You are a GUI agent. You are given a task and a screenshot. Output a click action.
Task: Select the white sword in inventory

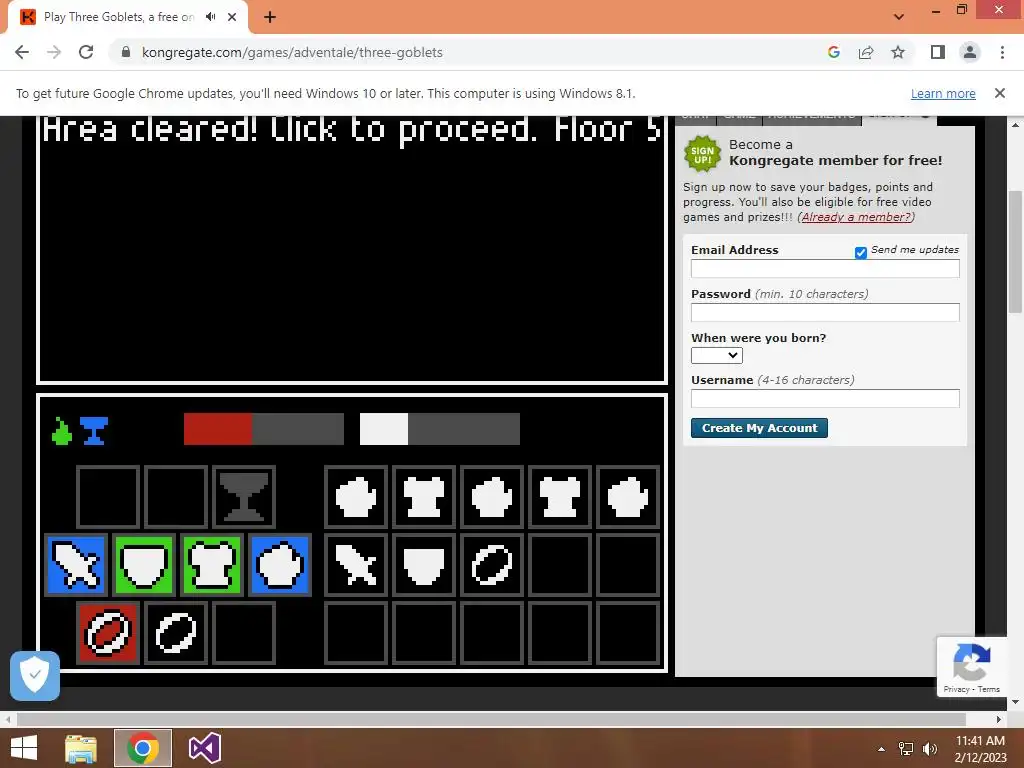point(356,565)
